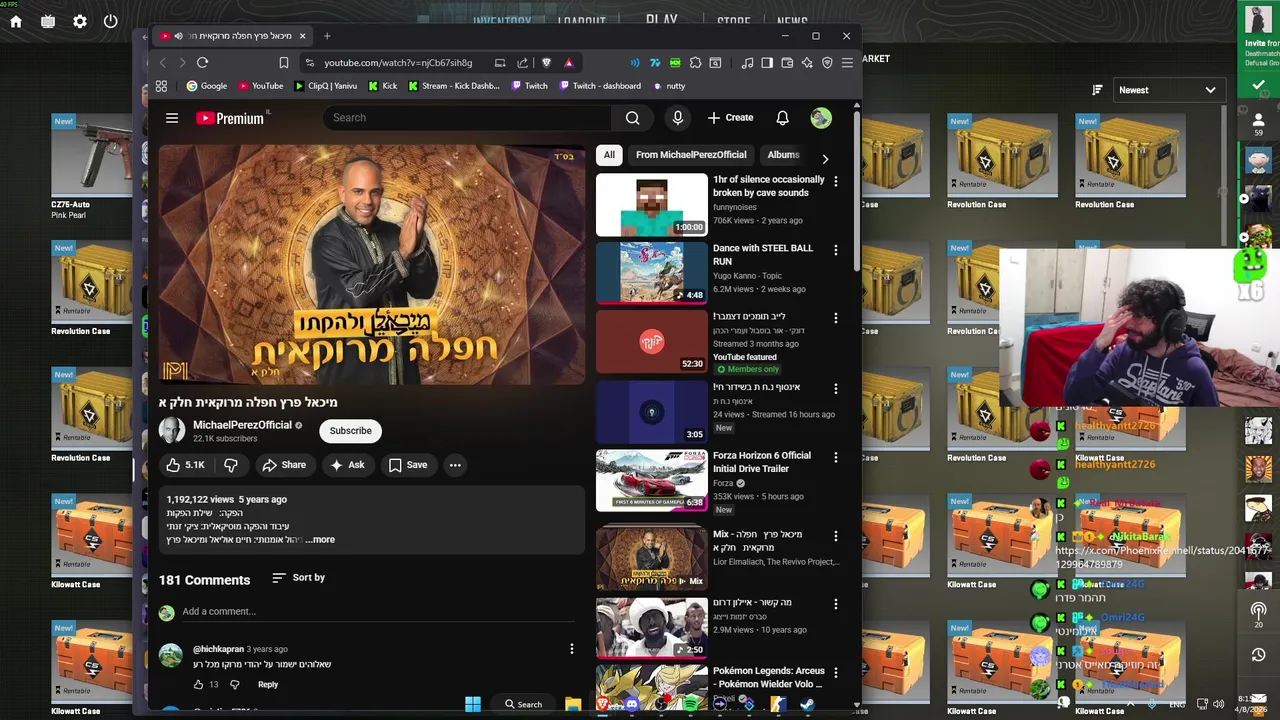1280x720 pixels.
Task: Start voice search with microphone icon
Action: (678, 118)
